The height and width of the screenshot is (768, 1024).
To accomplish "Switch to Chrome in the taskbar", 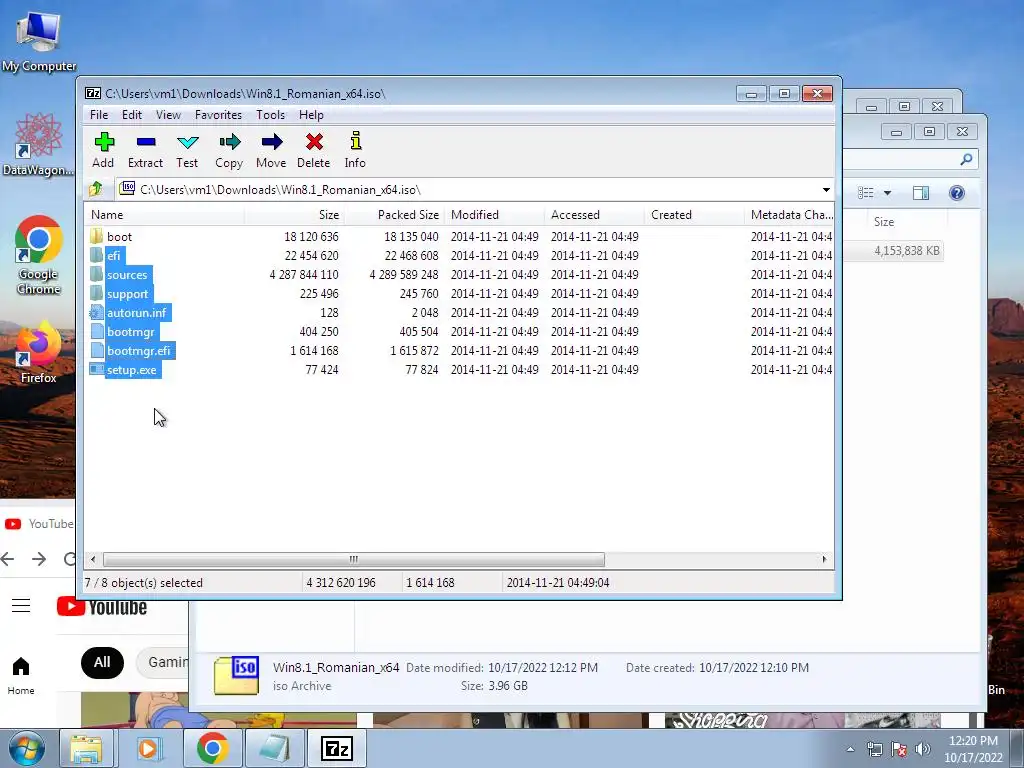I will 212,748.
